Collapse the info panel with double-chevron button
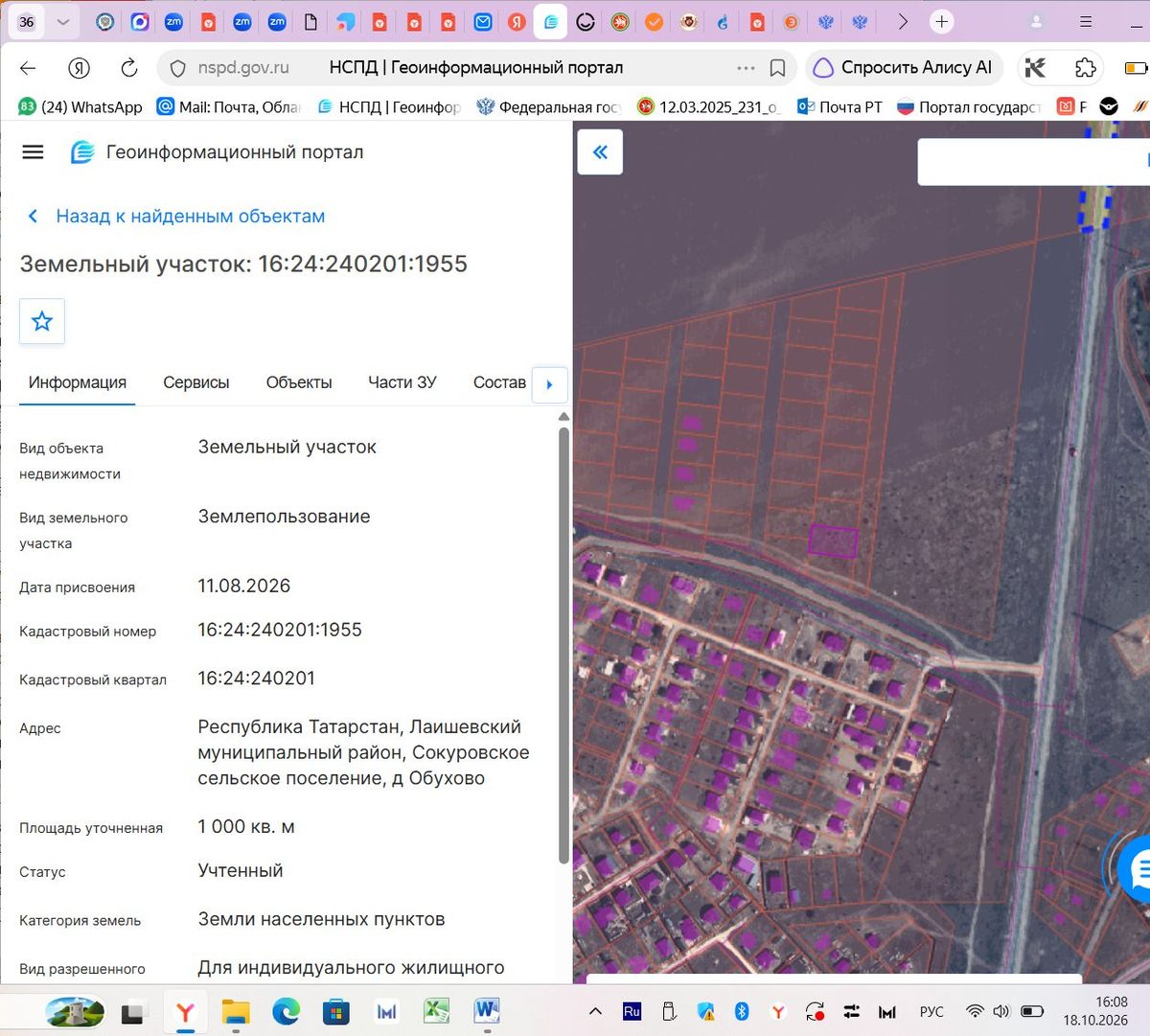This screenshot has width=1150, height=1036. click(600, 152)
